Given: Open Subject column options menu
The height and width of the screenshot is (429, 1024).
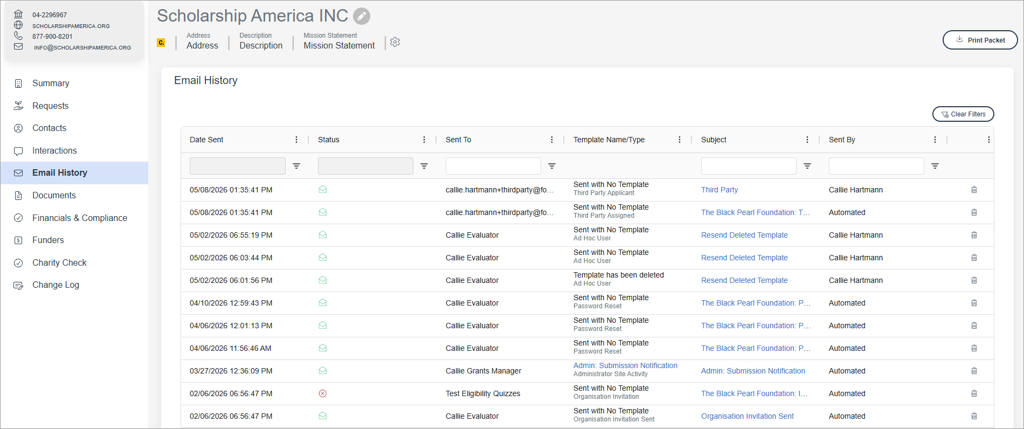Looking at the screenshot, I should [807, 140].
